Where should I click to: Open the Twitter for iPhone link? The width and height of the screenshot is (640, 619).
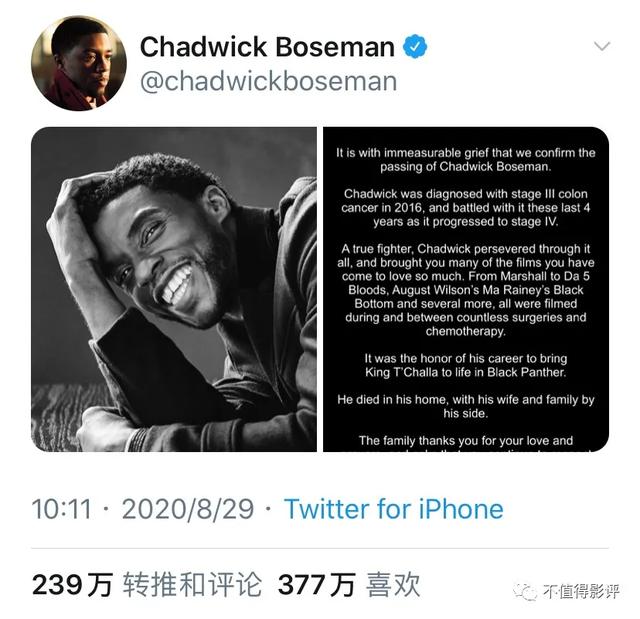pos(394,509)
